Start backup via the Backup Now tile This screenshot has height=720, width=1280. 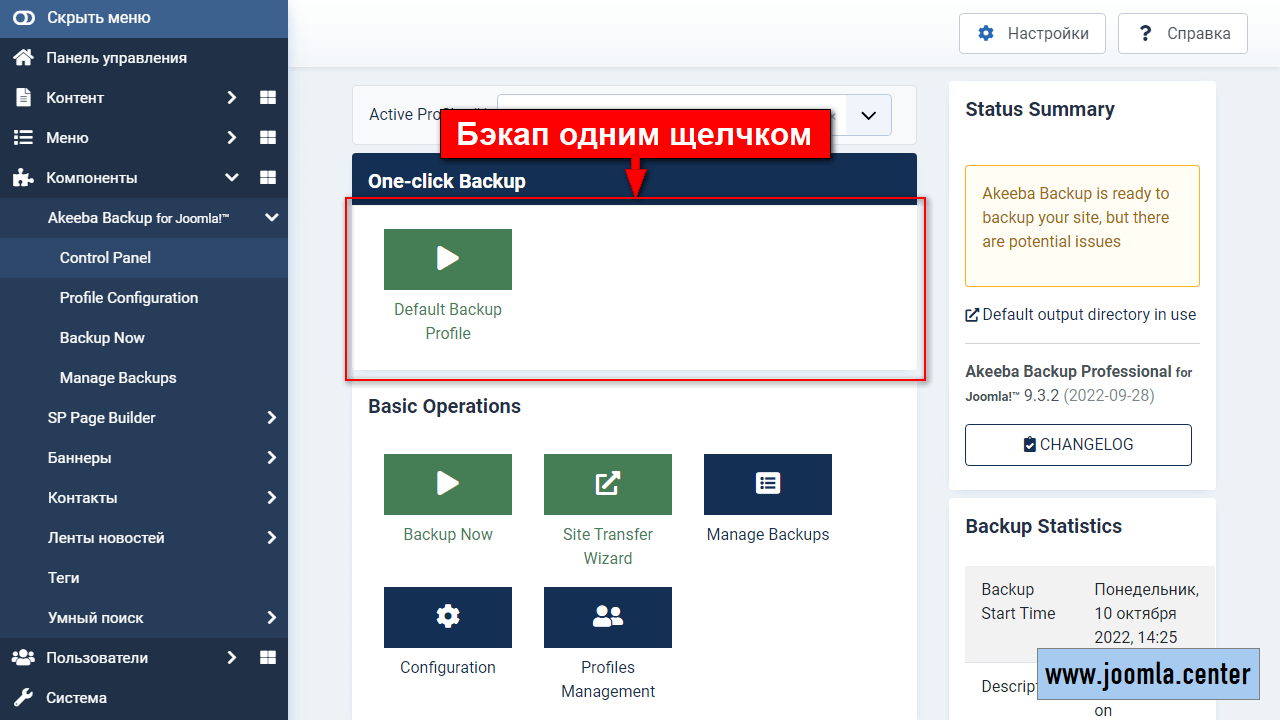coord(447,485)
